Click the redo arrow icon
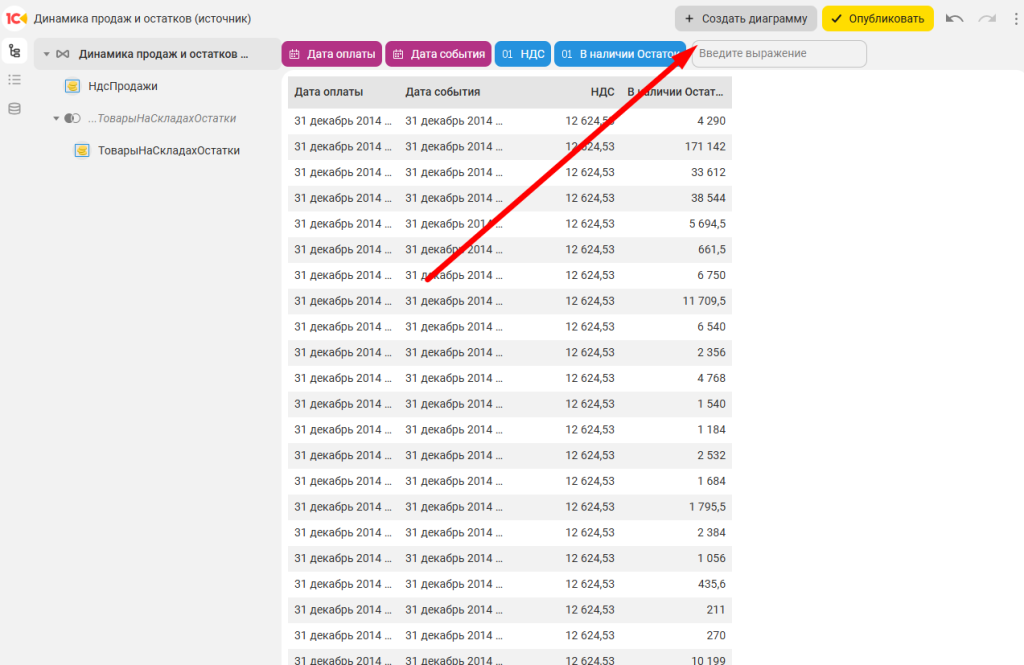 pos(987,19)
